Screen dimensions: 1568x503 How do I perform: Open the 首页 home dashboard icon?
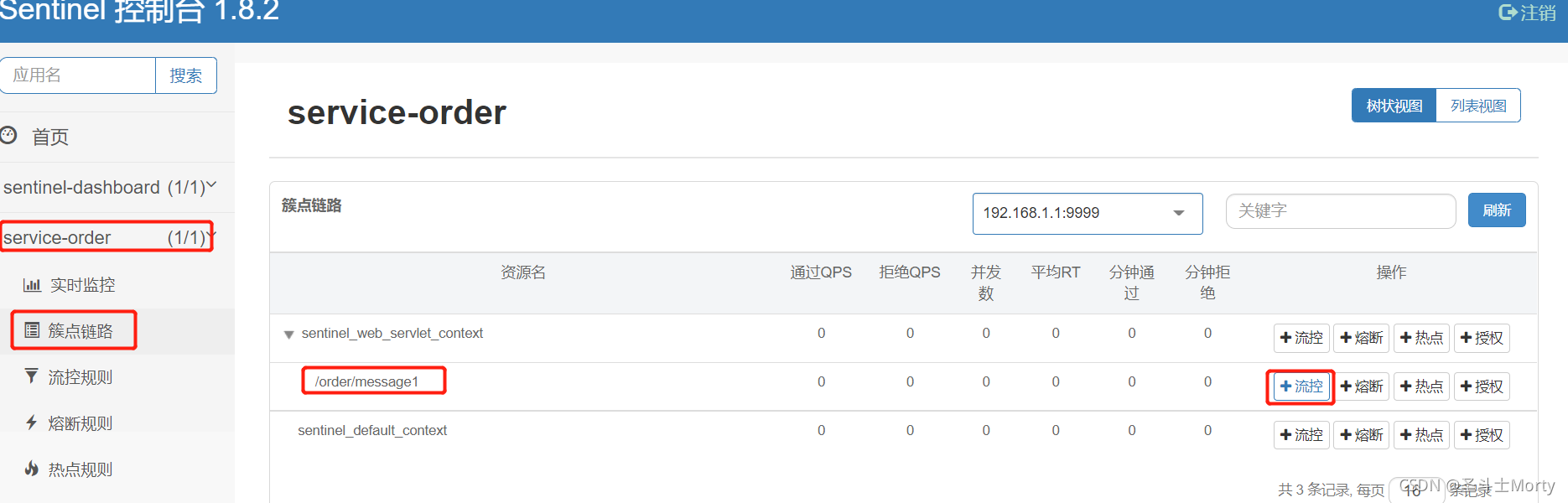pos(8,135)
